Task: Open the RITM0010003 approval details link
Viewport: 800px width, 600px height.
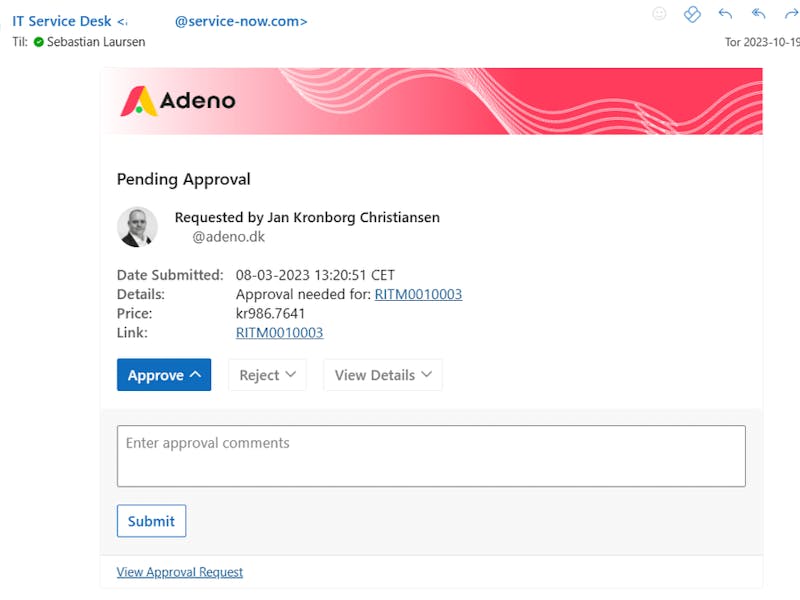Action: click(418, 294)
